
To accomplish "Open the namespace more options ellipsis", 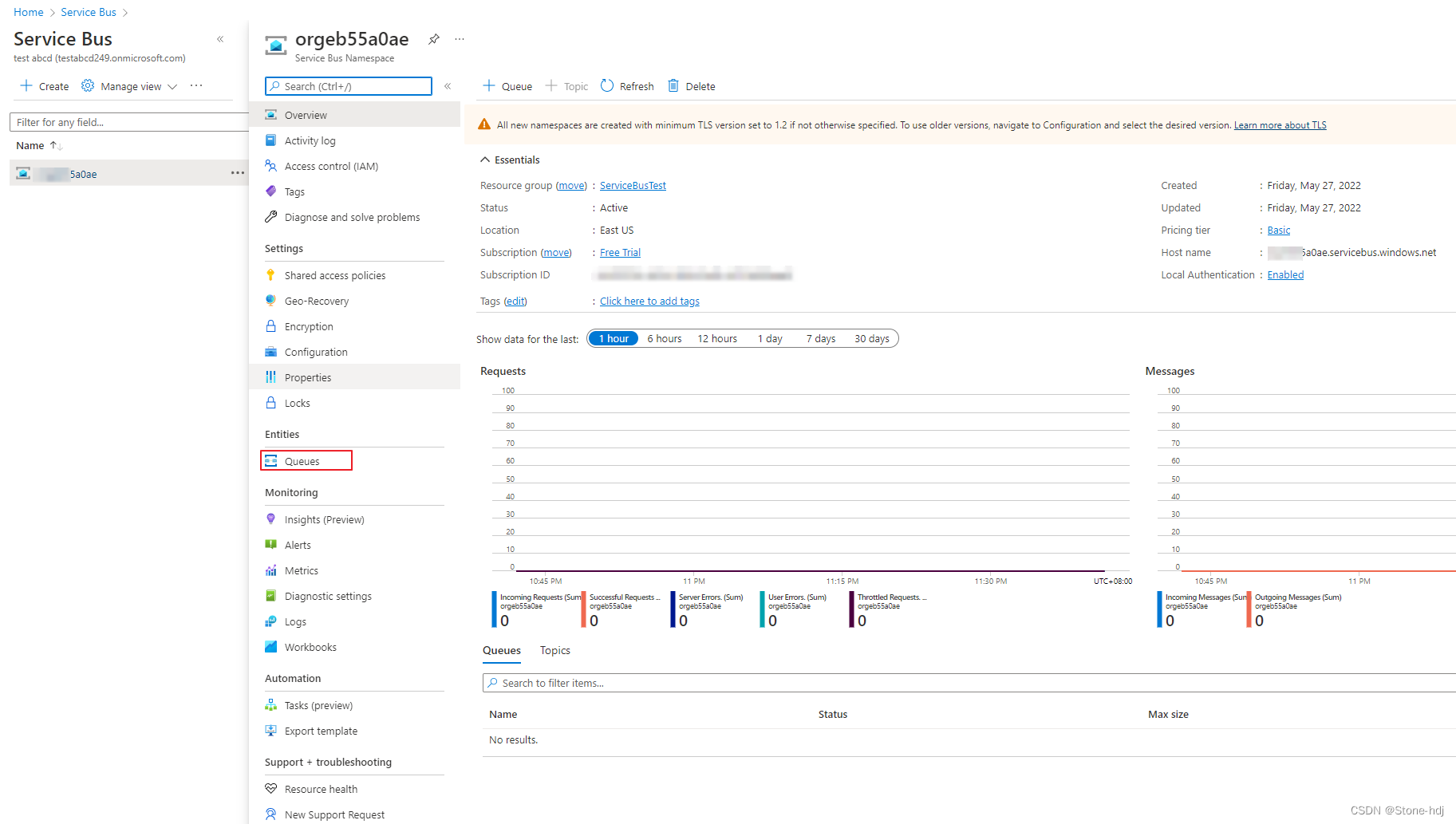I will coord(460,39).
